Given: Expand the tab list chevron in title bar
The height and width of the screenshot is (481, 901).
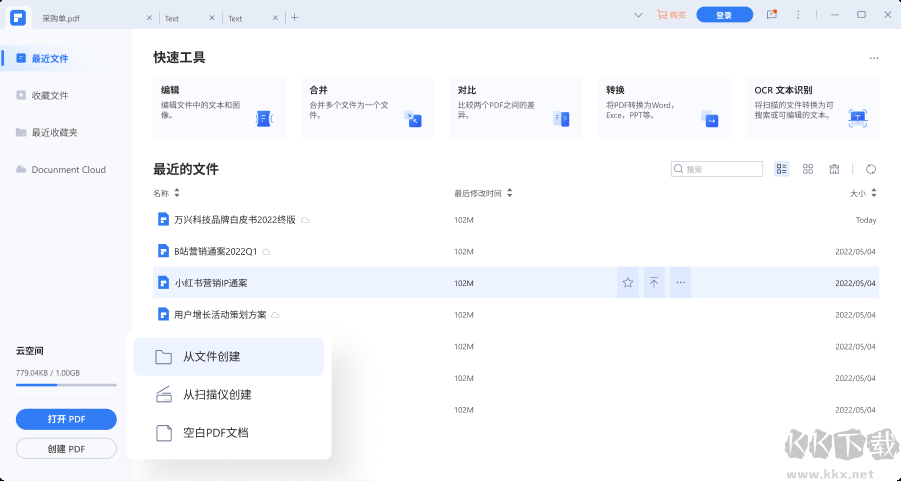Looking at the screenshot, I should (x=638, y=15).
